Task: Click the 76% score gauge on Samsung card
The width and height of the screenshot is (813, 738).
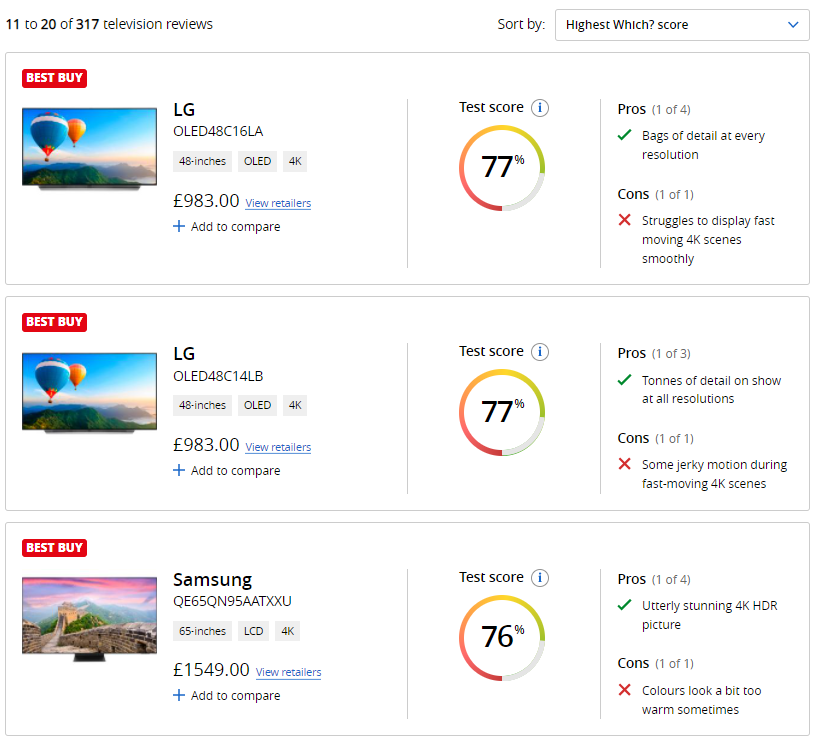Action: point(502,637)
